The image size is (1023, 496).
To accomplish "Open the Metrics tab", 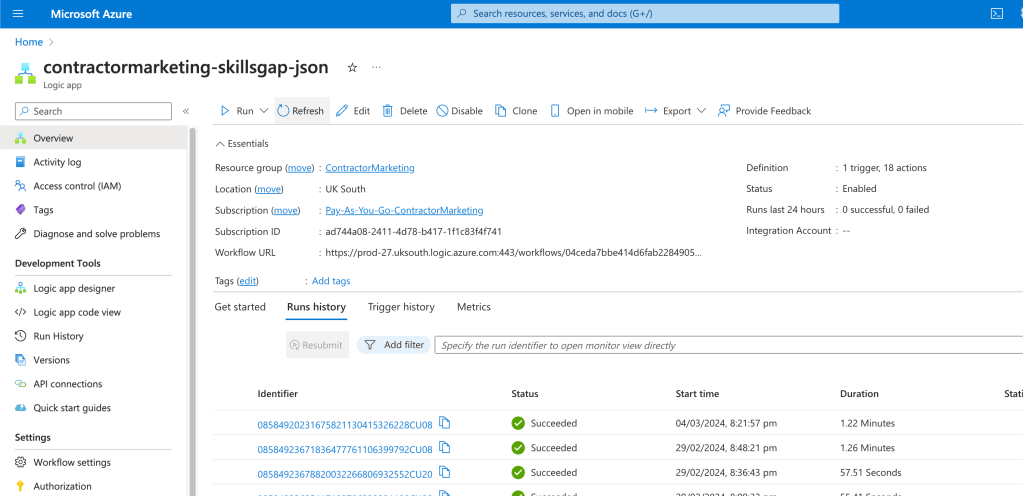I will tap(474, 307).
